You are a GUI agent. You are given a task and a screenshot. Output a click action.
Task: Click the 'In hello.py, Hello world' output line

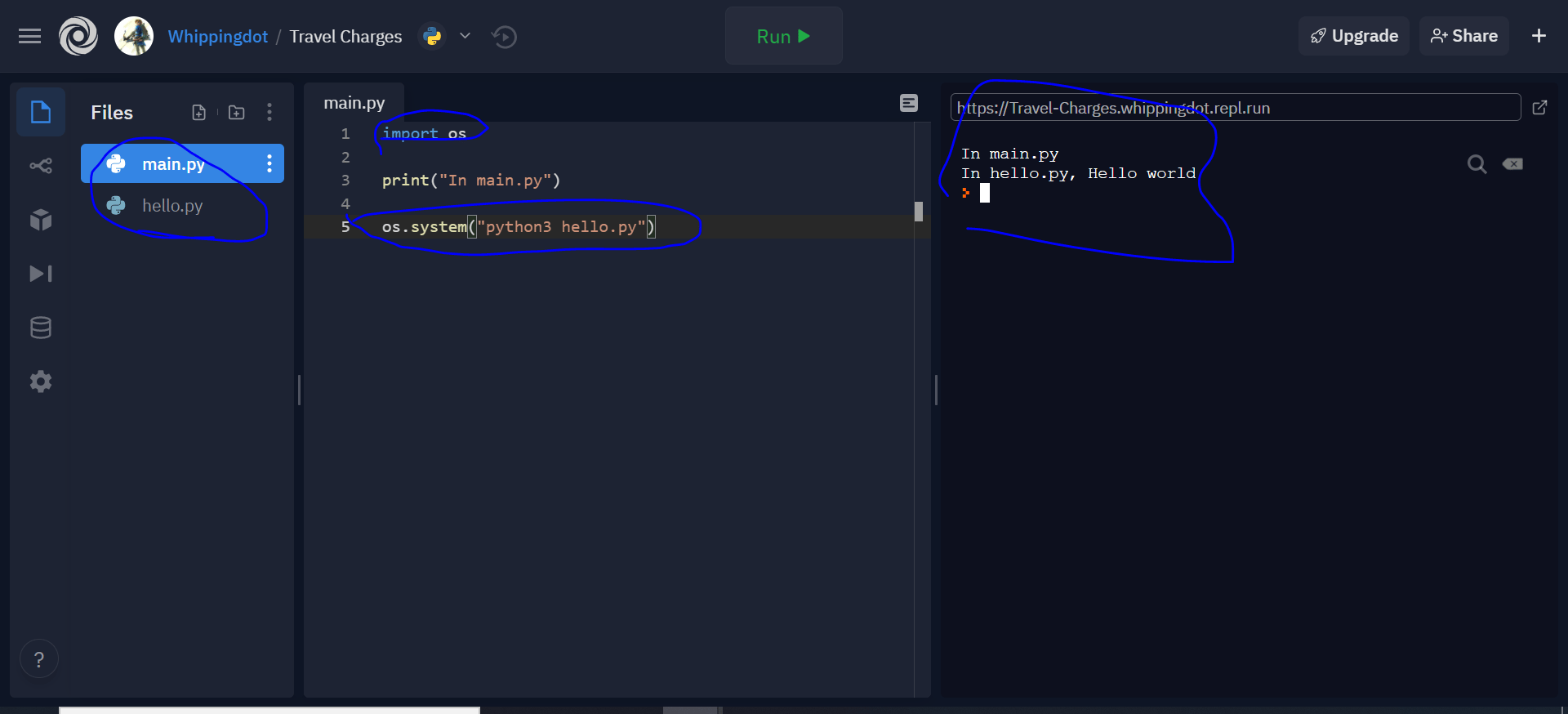1078,173
